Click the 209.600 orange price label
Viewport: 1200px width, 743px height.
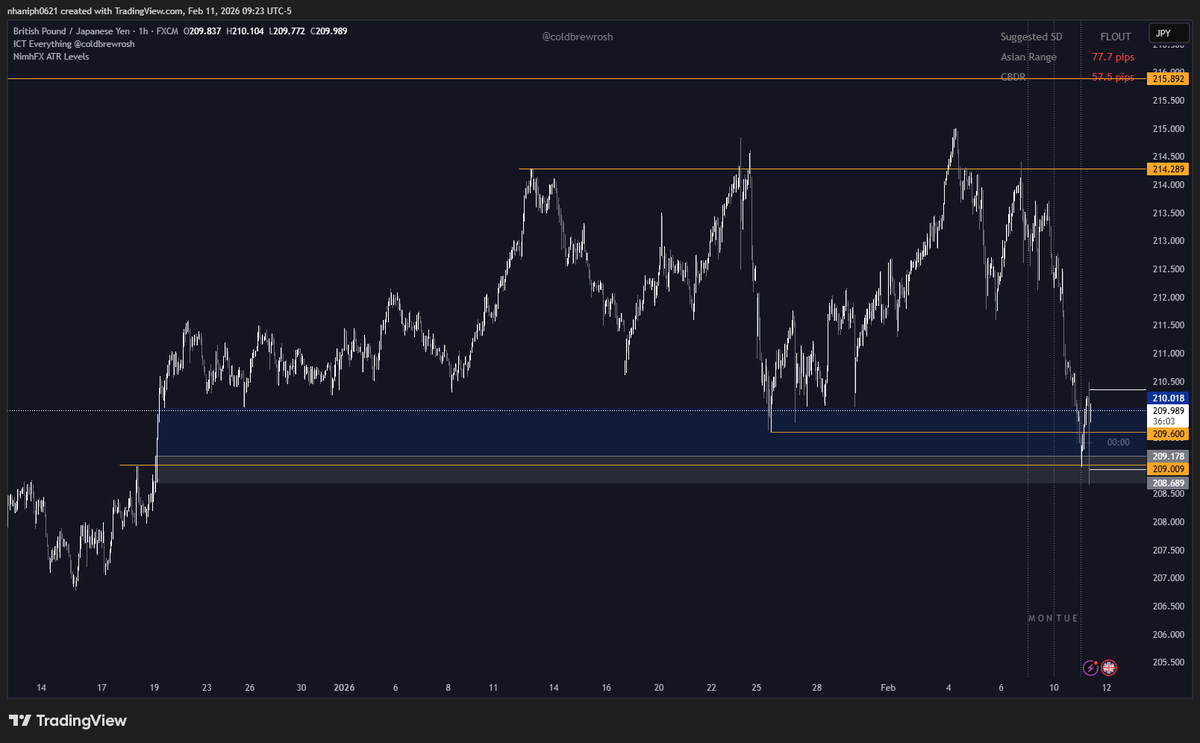tap(1169, 434)
